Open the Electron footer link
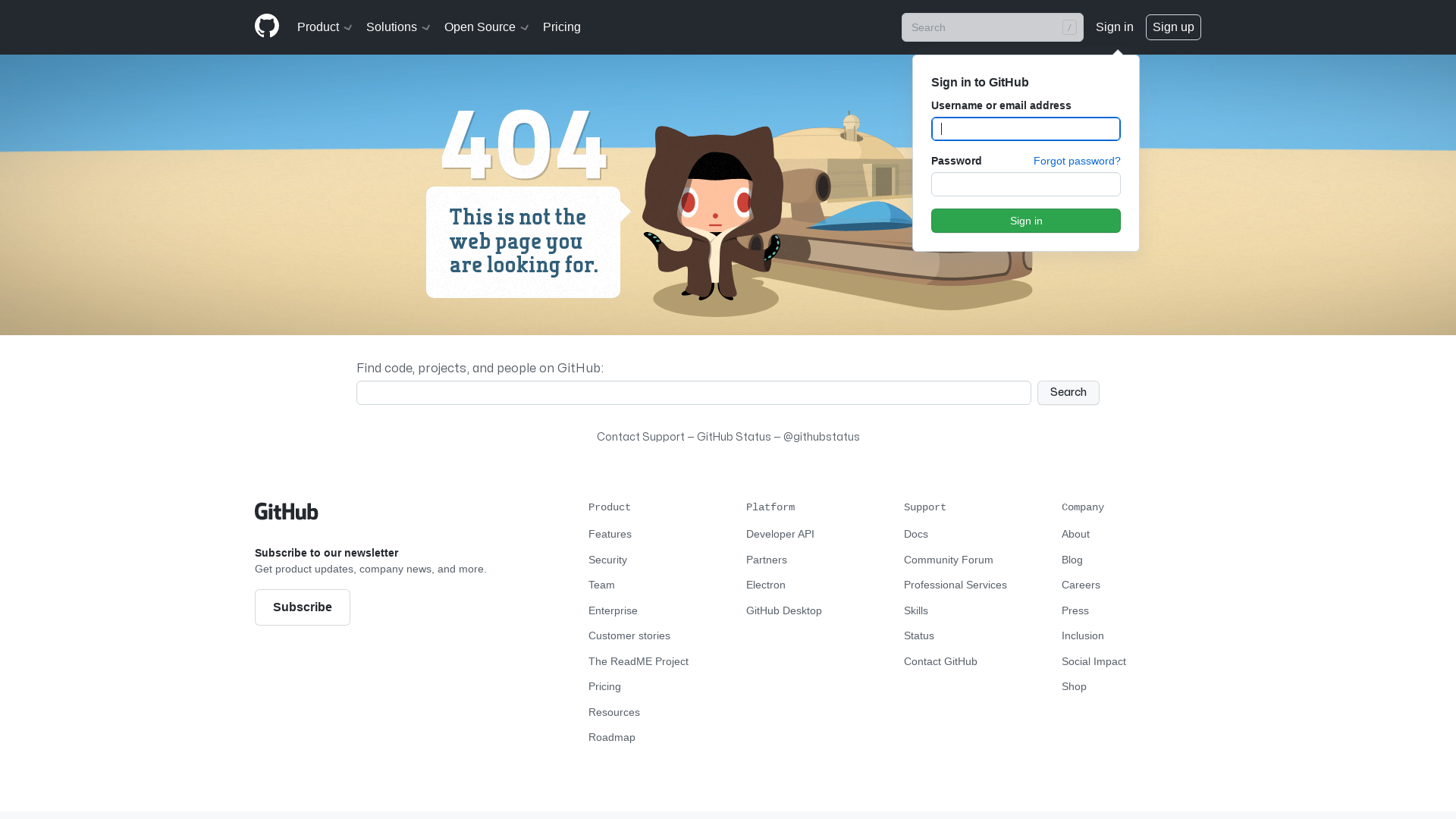The width and height of the screenshot is (1456, 819). pos(766,585)
